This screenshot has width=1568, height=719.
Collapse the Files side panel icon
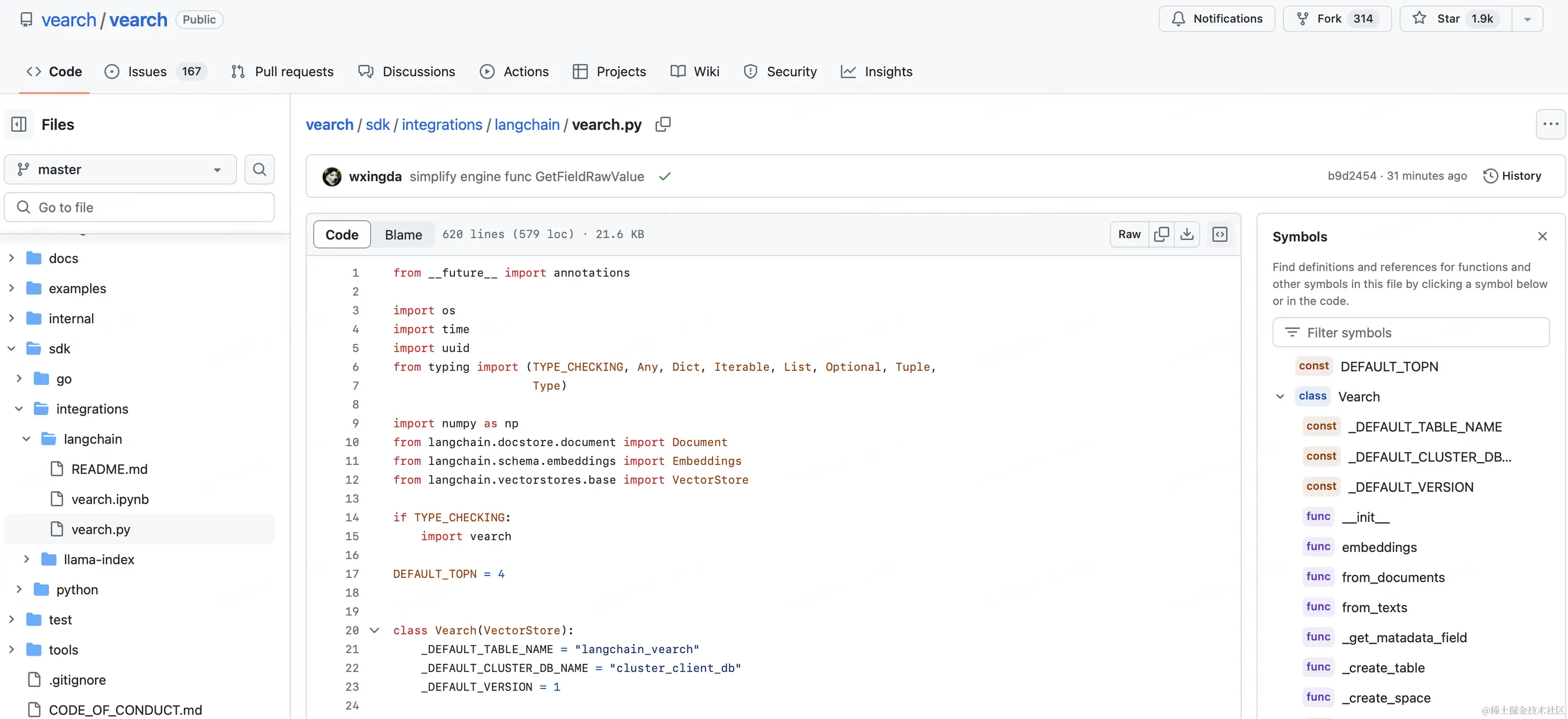[19, 124]
